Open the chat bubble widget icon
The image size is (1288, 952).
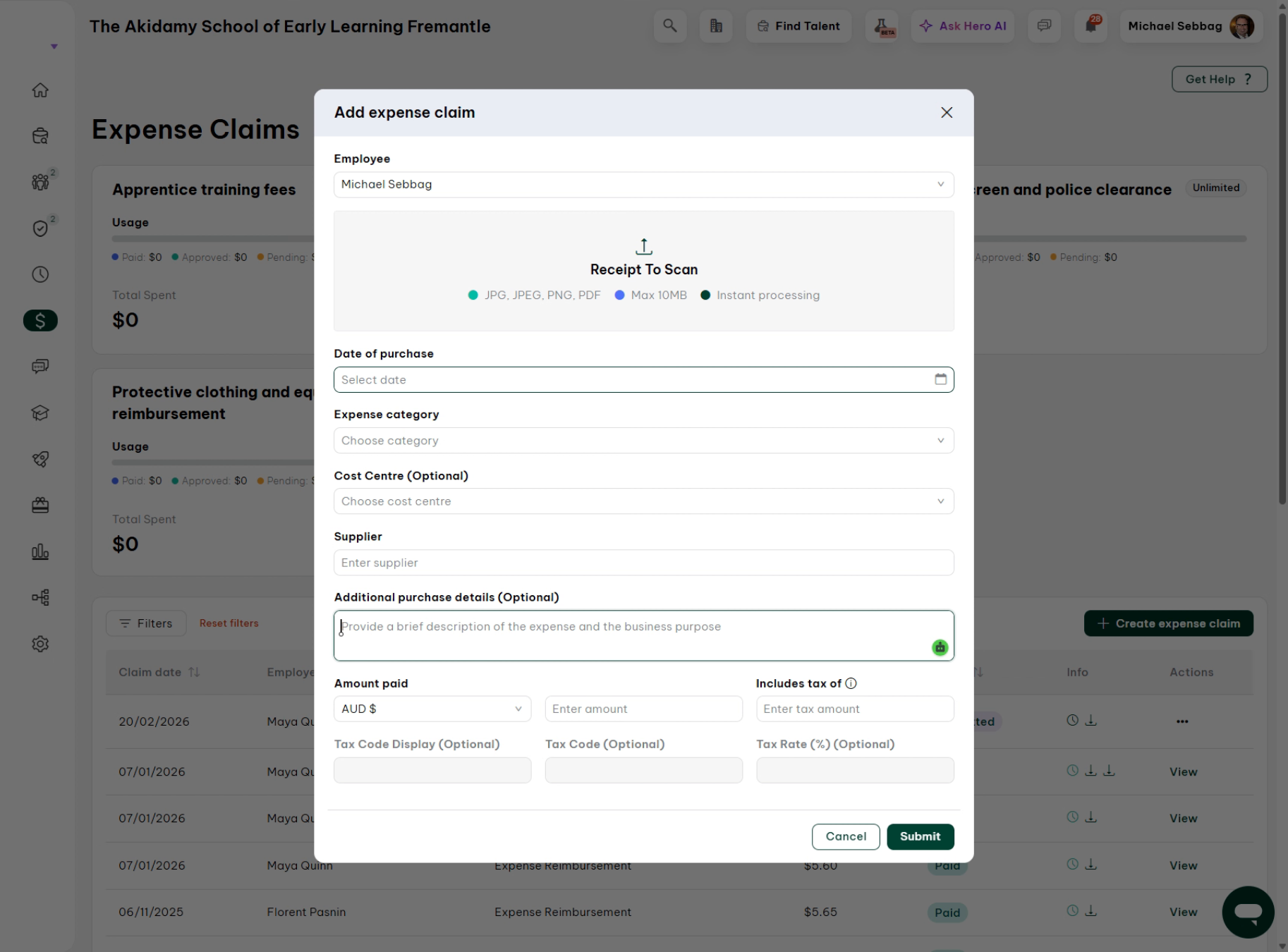(x=1248, y=912)
